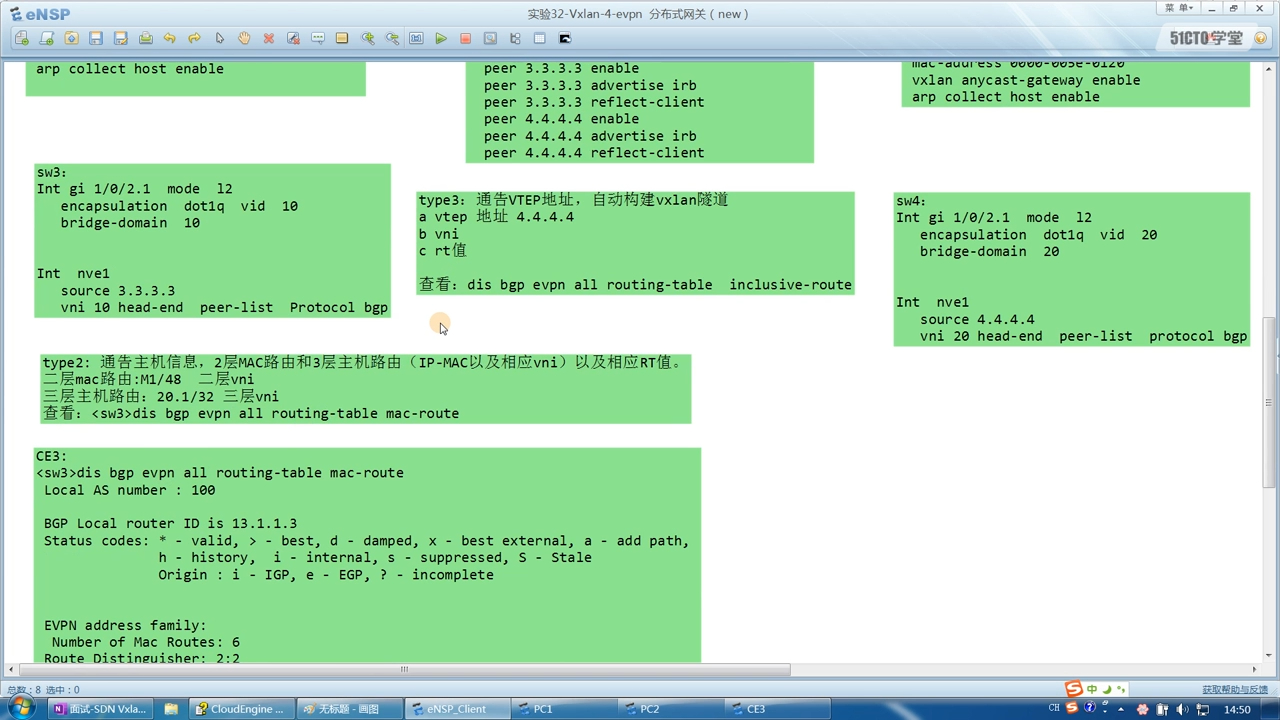Image resolution: width=1280 pixels, height=720 pixels.
Task: Click the sw4: configuration note heading
Action: tap(911, 201)
